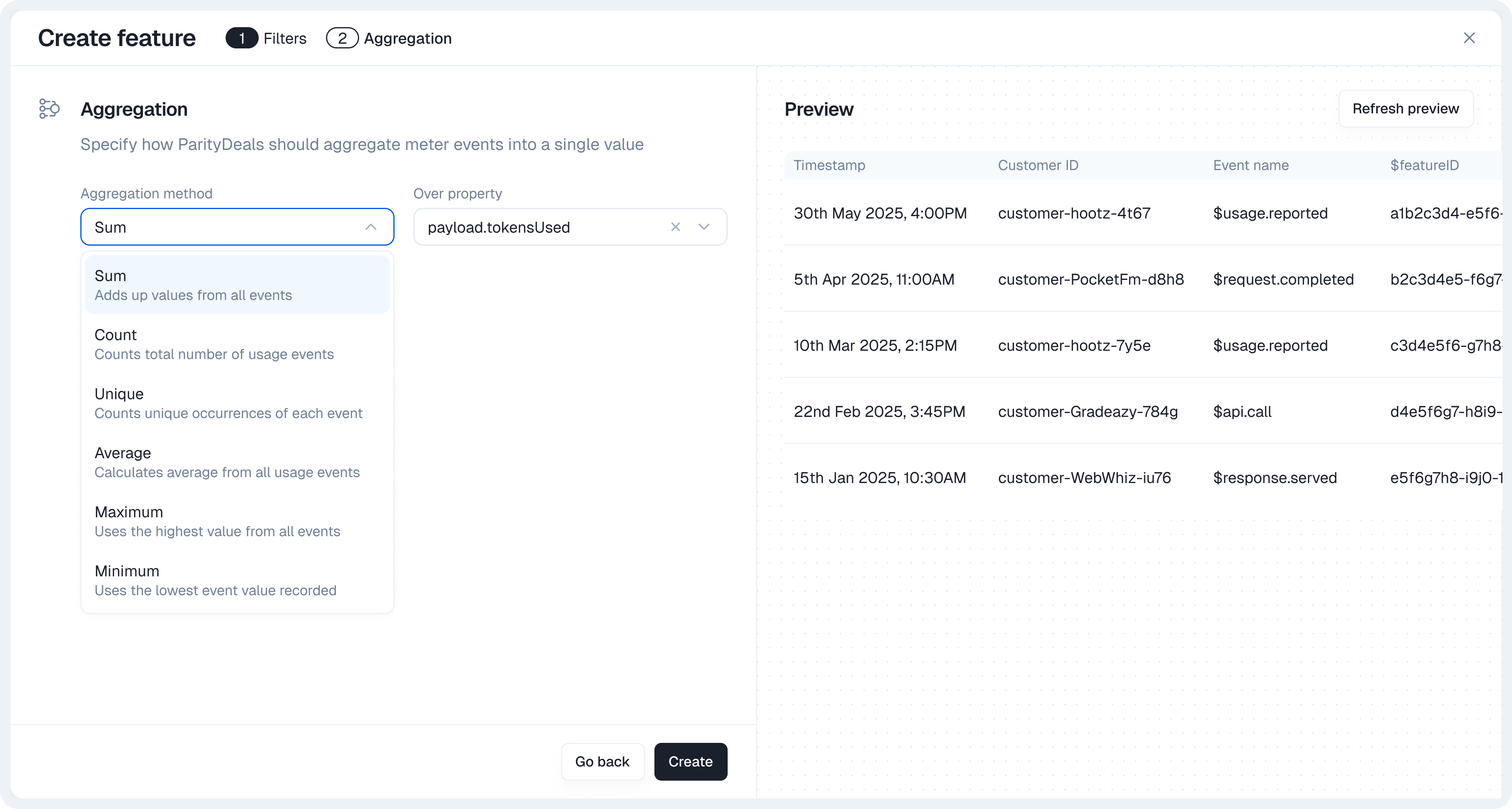The width and height of the screenshot is (1512, 809).
Task: Select the Minimum aggregation option
Action: click(237, 580)
